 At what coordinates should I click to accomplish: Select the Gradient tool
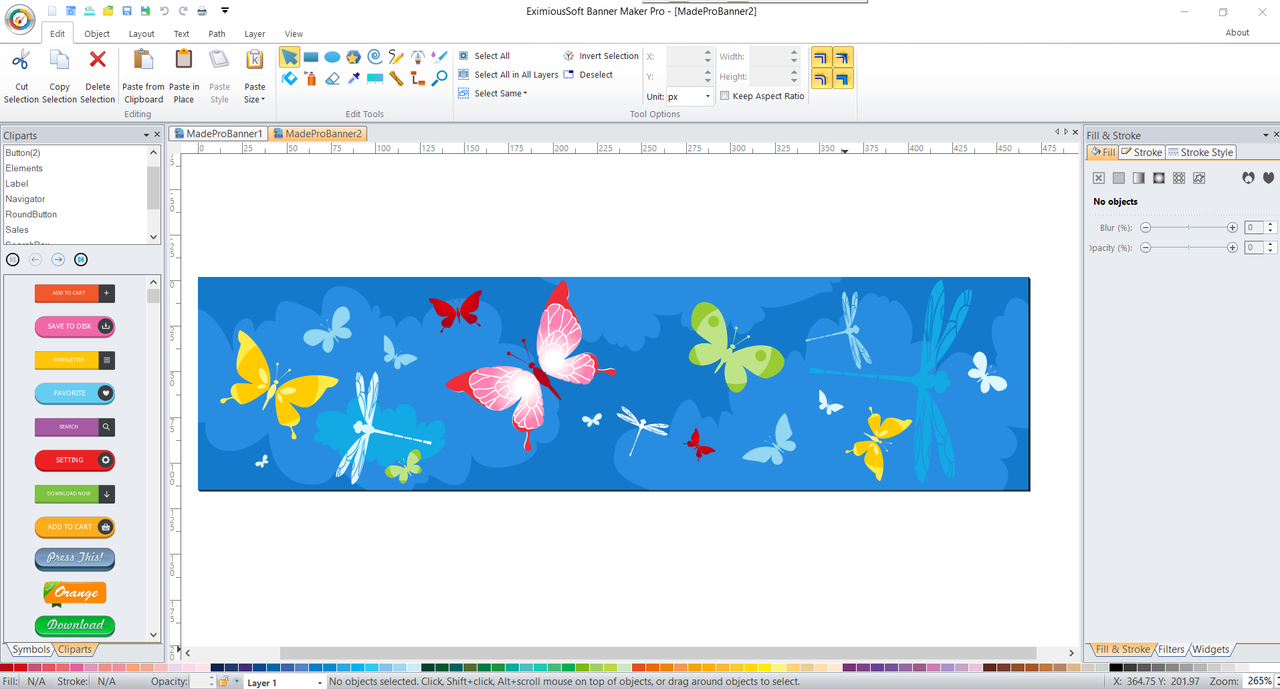tap(375, 78)
